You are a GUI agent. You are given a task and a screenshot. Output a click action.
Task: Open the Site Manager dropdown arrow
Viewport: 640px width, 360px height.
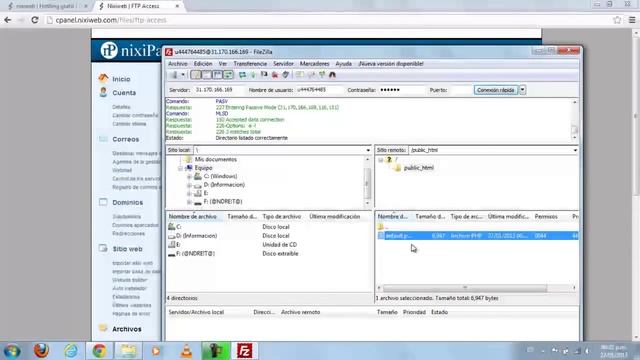click(183, 75)
